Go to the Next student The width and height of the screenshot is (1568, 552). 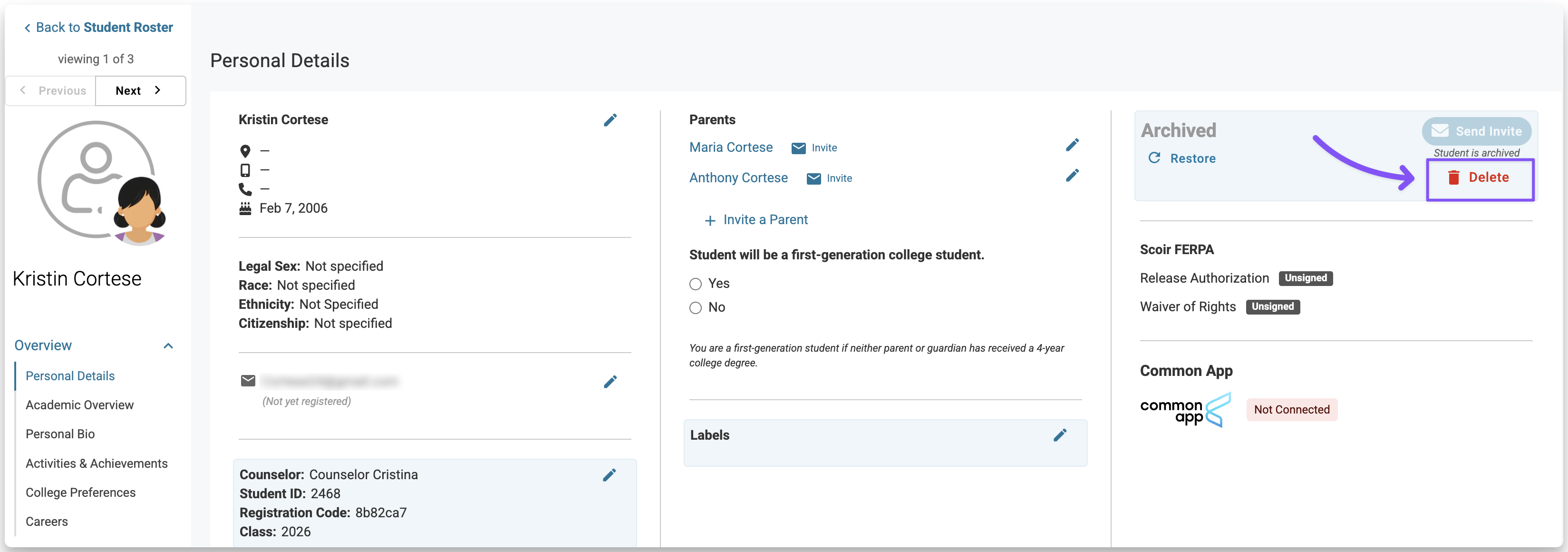(x=140, y=91)
